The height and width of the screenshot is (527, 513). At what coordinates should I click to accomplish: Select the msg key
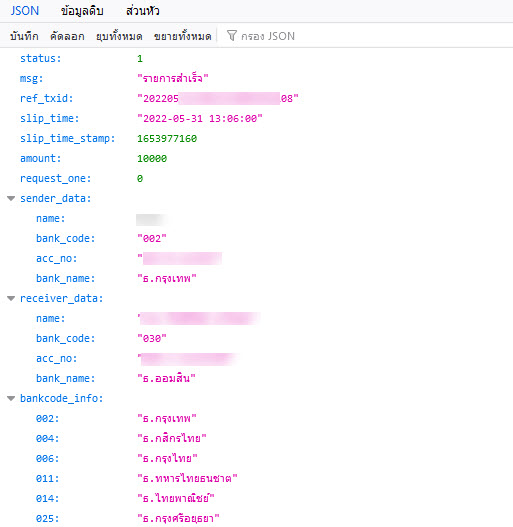click(x=32, y=79)
